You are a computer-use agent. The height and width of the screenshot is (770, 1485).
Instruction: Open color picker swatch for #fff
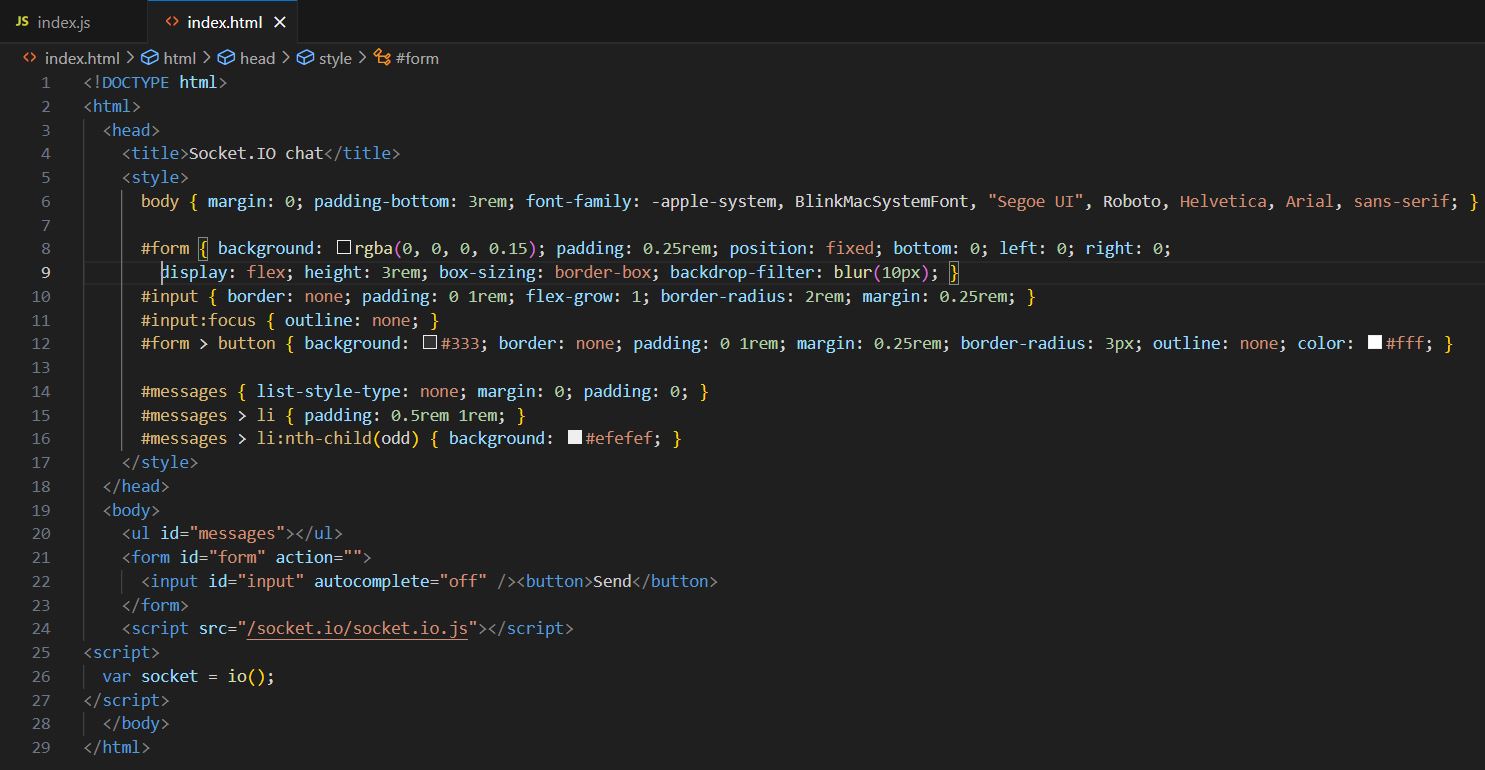1375,343
